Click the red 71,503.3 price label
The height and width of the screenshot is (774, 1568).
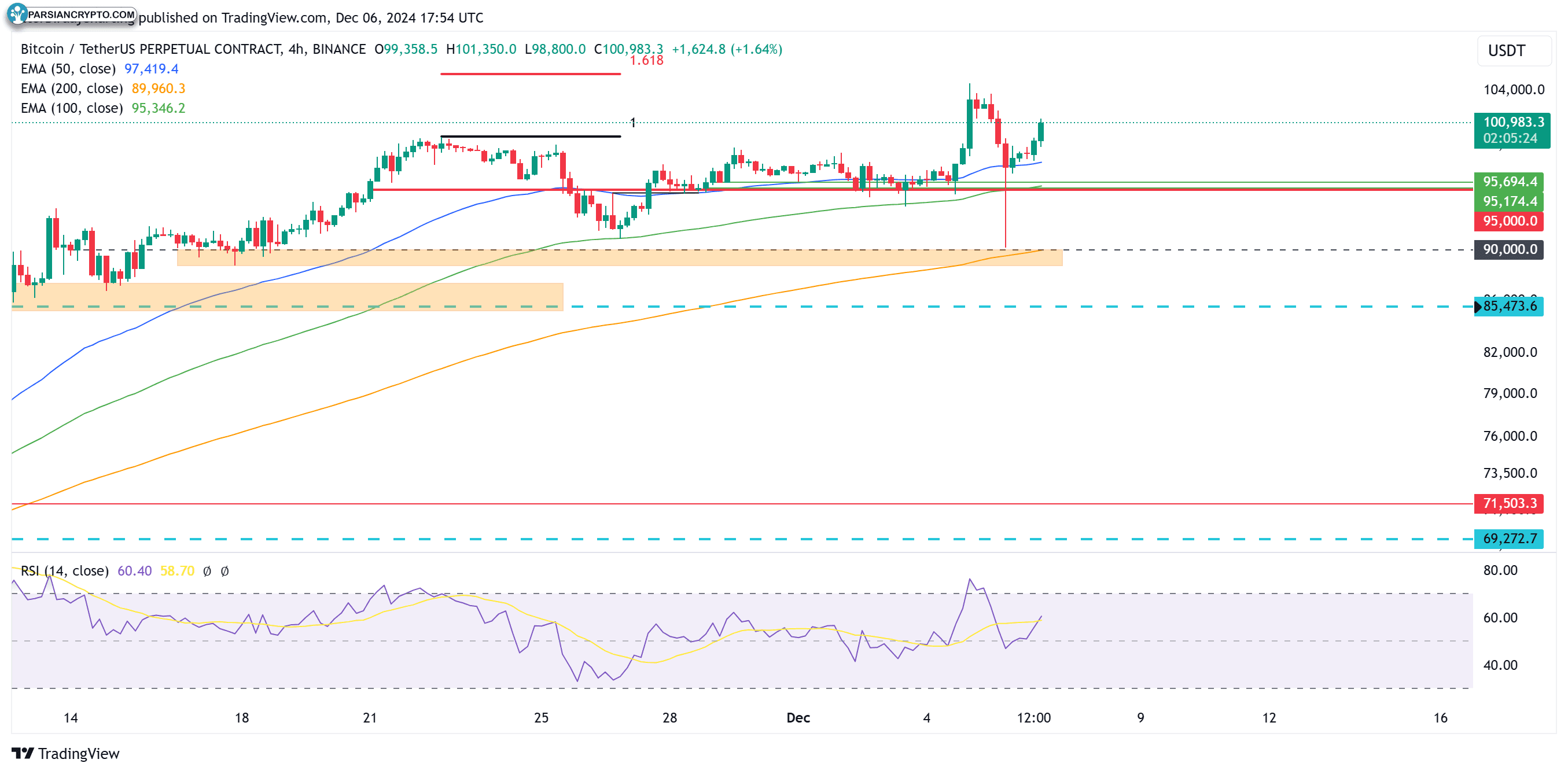1509,503
